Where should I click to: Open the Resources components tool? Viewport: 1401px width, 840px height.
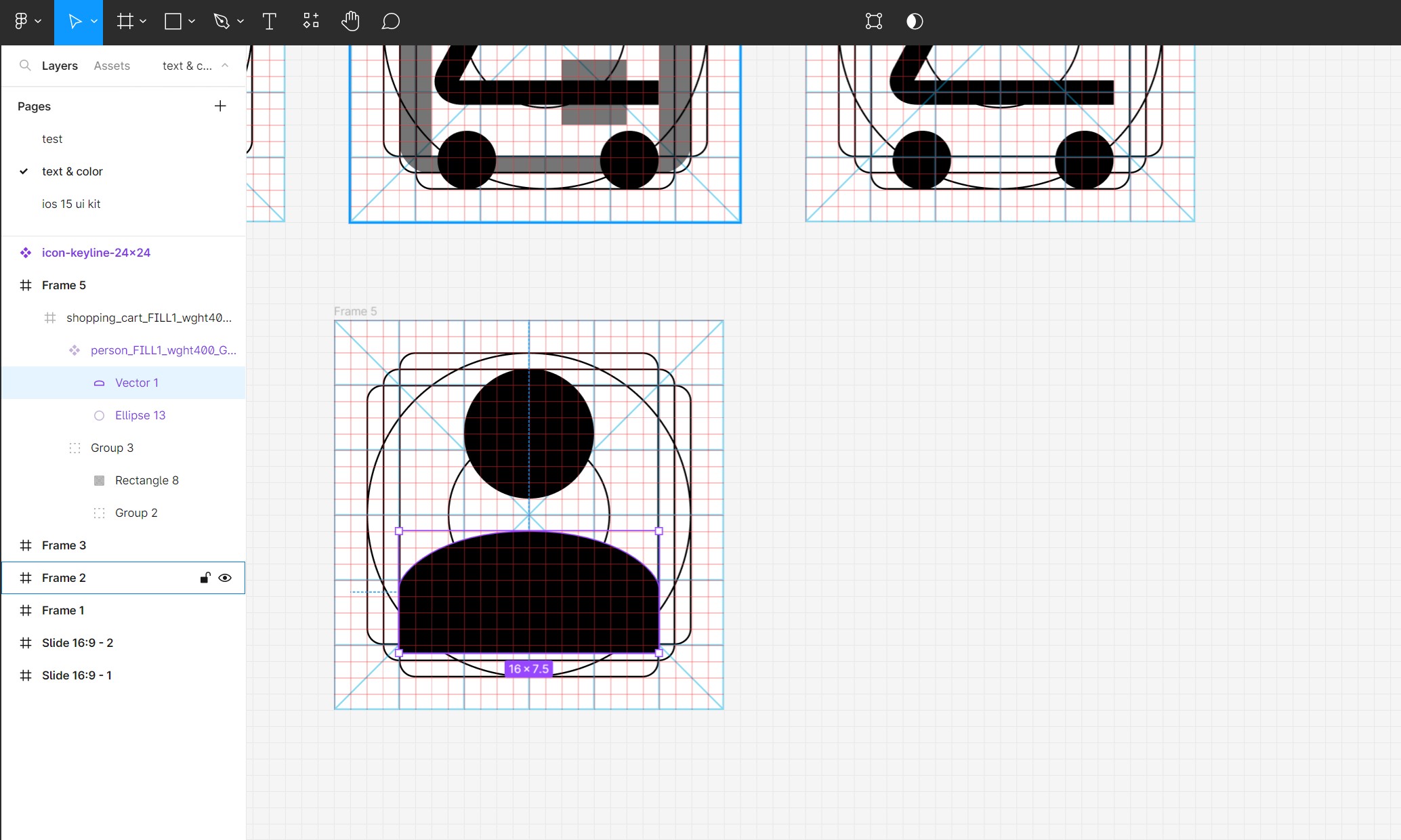[310, 22]
